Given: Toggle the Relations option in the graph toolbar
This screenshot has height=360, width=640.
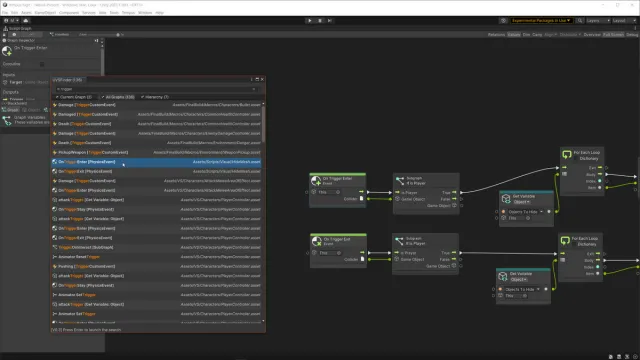Looking at the screenshot, I should tap(496, 35).
